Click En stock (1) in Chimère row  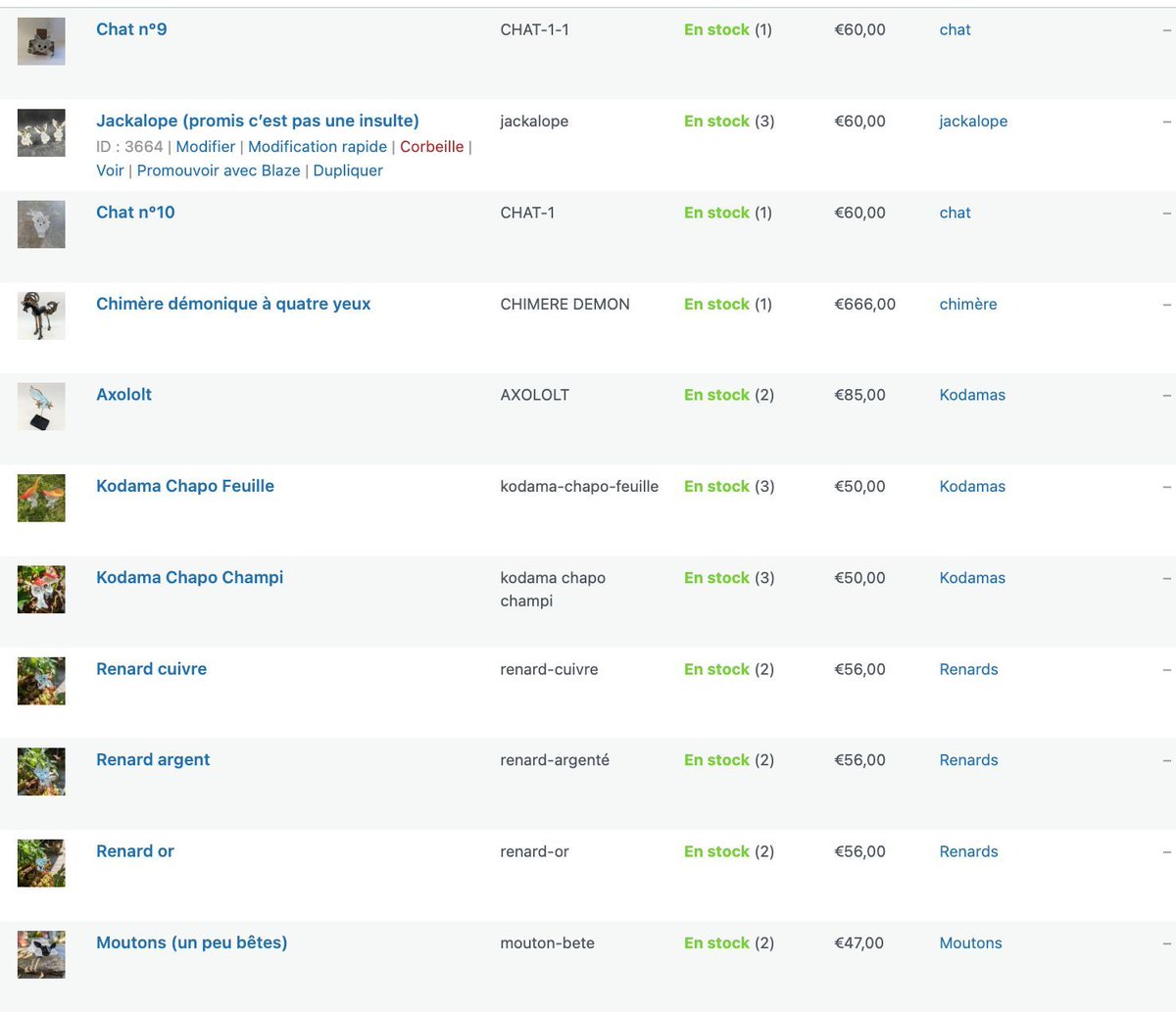coord(728,304)
